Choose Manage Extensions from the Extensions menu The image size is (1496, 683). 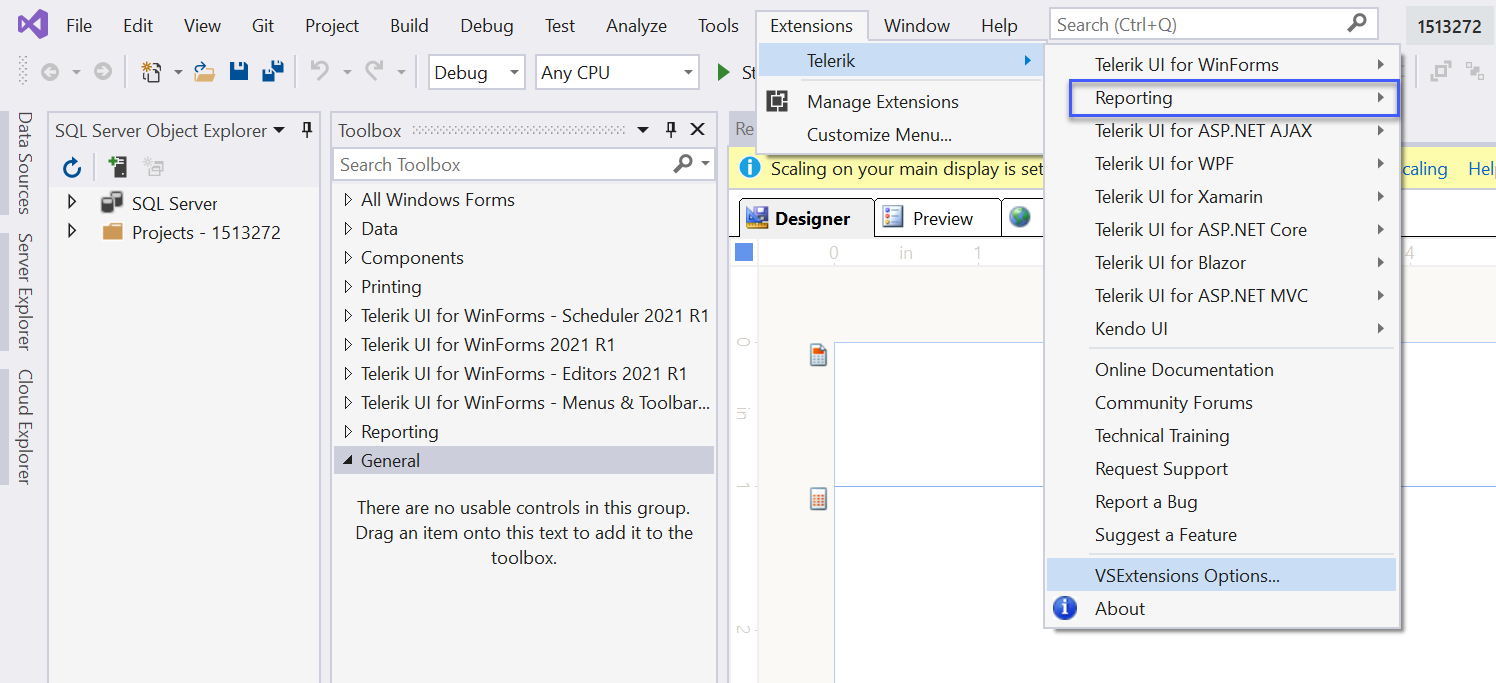pos(882,102)
